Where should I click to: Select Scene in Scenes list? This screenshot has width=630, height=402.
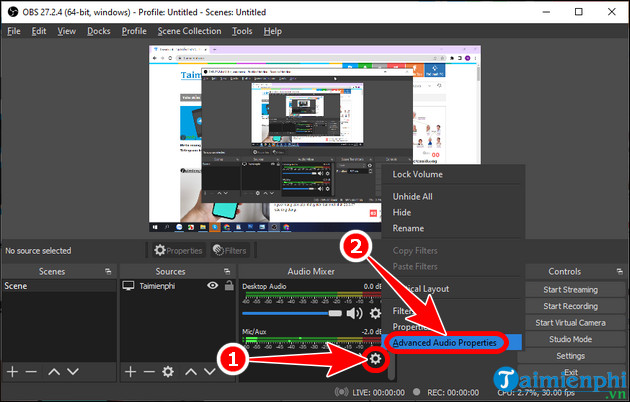point(59,286)
